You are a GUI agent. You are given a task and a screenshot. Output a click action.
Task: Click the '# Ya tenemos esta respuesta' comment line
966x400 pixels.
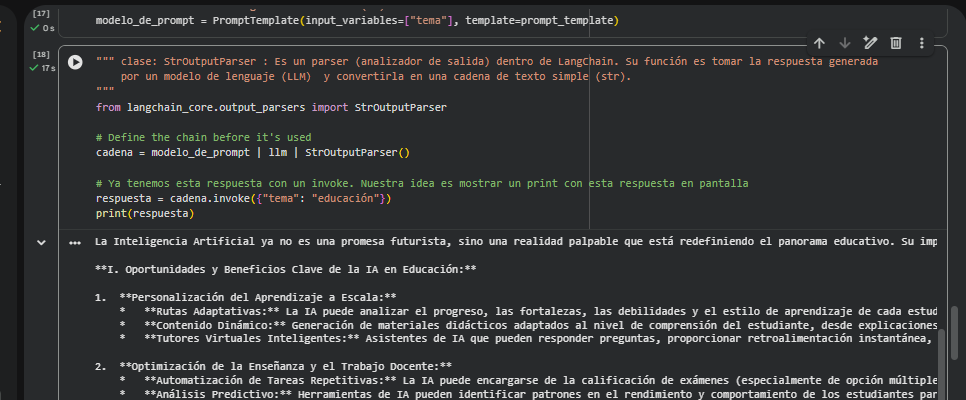(422, 184)
